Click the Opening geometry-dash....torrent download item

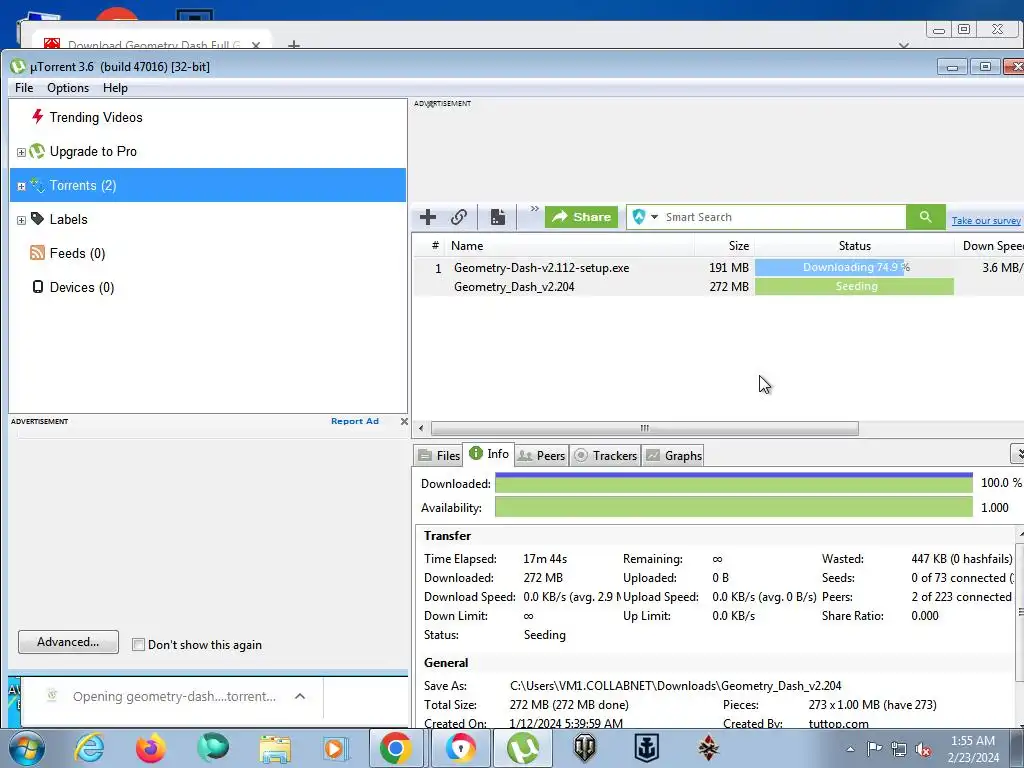[174, 697]
